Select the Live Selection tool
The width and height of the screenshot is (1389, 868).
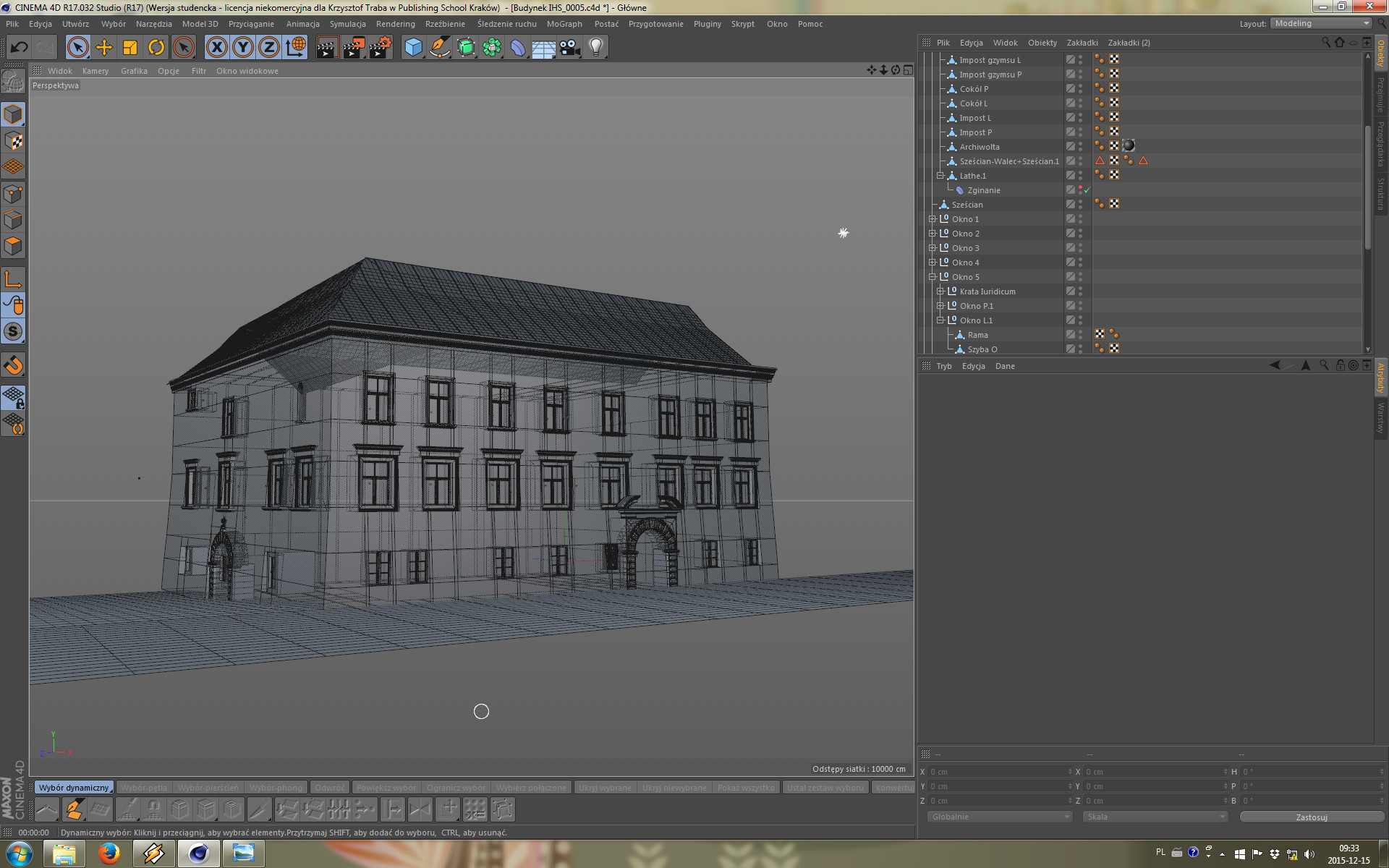(x=77, y=48)
